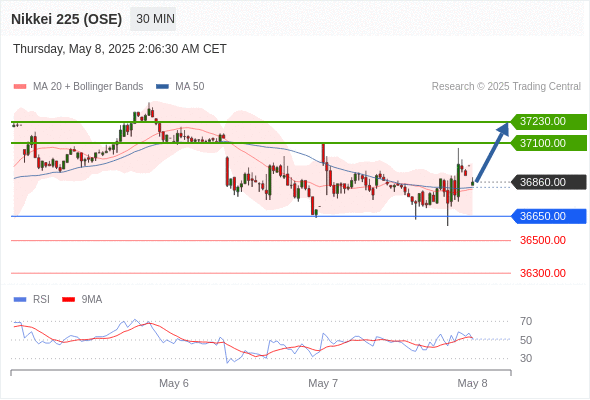Click the Nikkei 225 (OSE) title
Viewport: 590px width, 400px height.
pyautogui.click(x=67, y=19)
